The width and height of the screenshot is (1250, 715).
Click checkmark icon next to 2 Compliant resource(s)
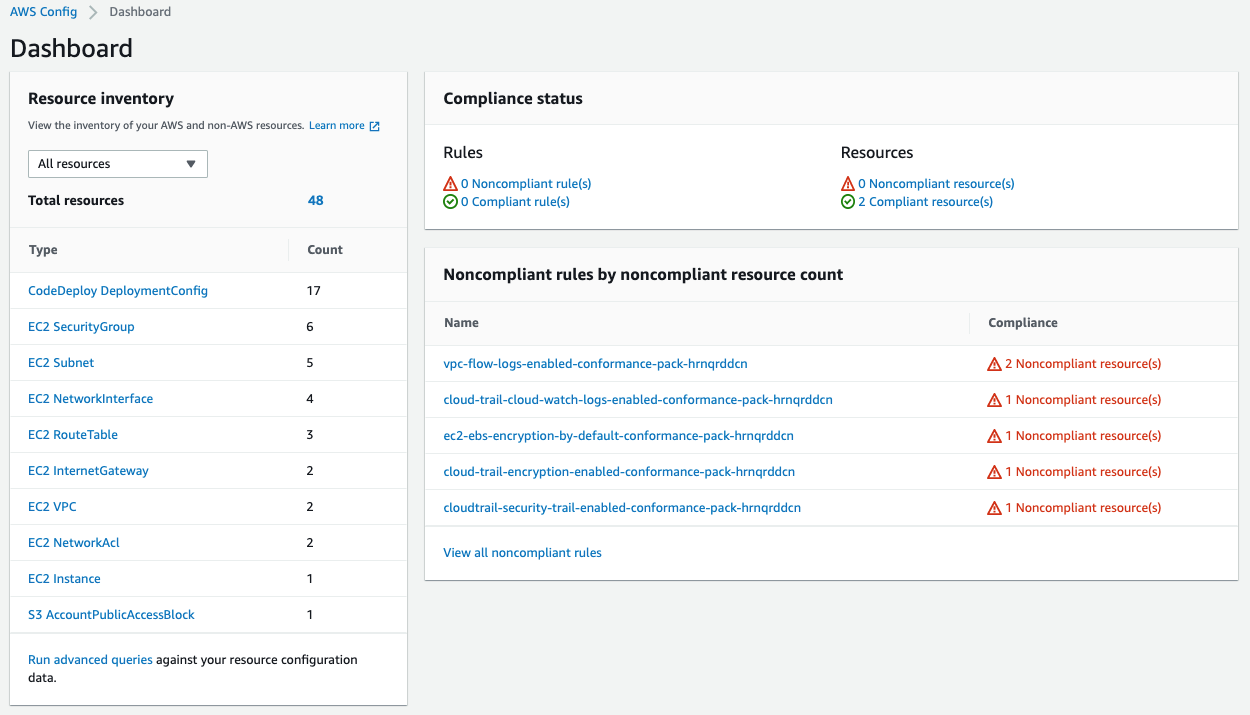tap(848, 202)
